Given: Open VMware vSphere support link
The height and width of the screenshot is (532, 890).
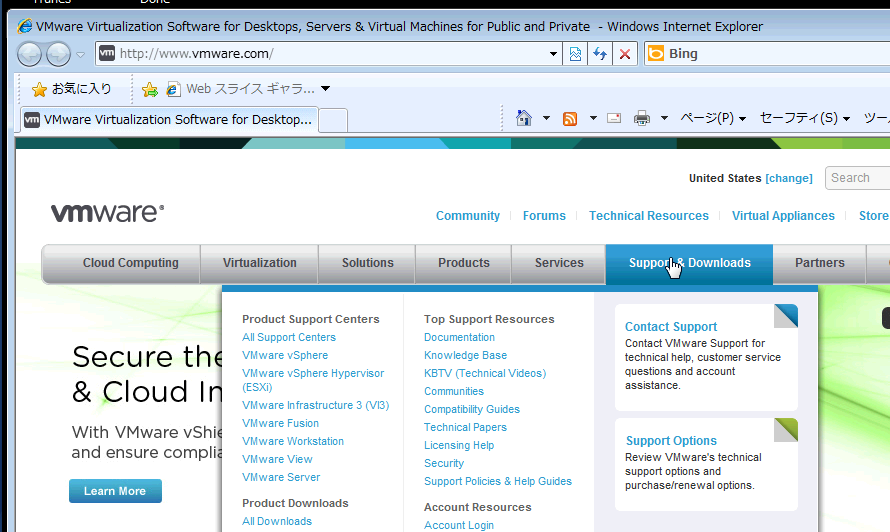Looking at the screenshot, I should [x=285, y=355].
